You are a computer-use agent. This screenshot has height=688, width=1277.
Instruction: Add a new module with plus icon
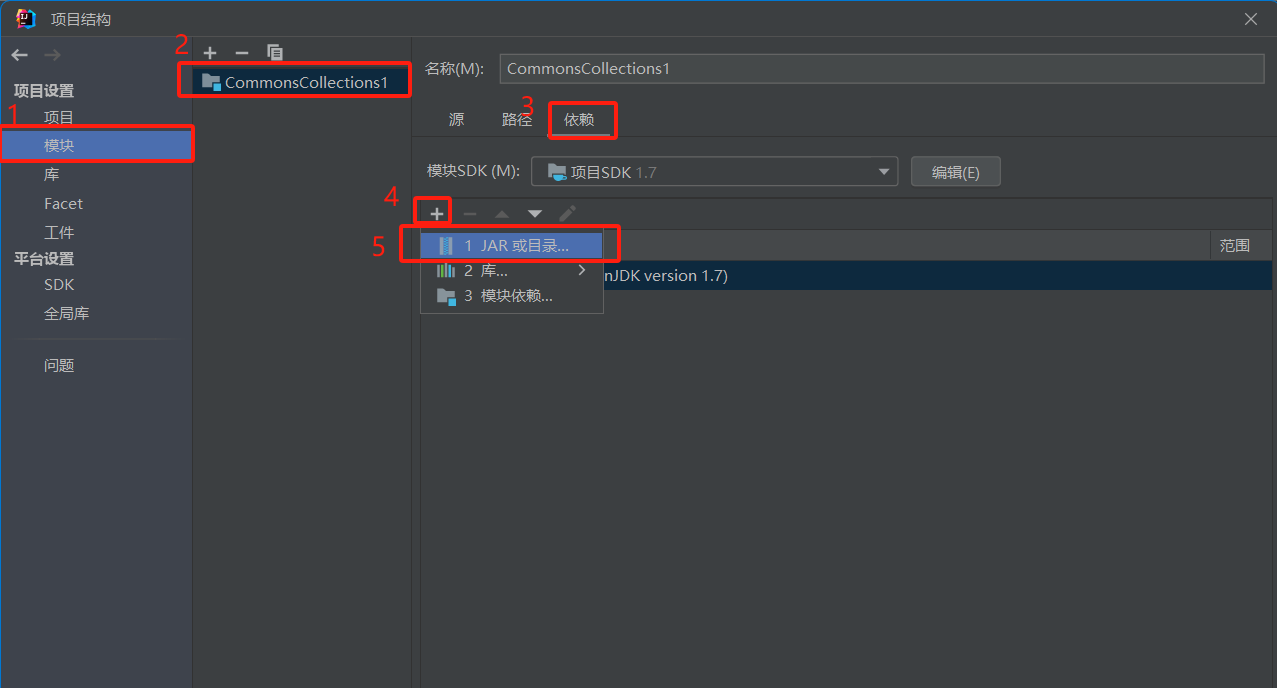point(210,52)
